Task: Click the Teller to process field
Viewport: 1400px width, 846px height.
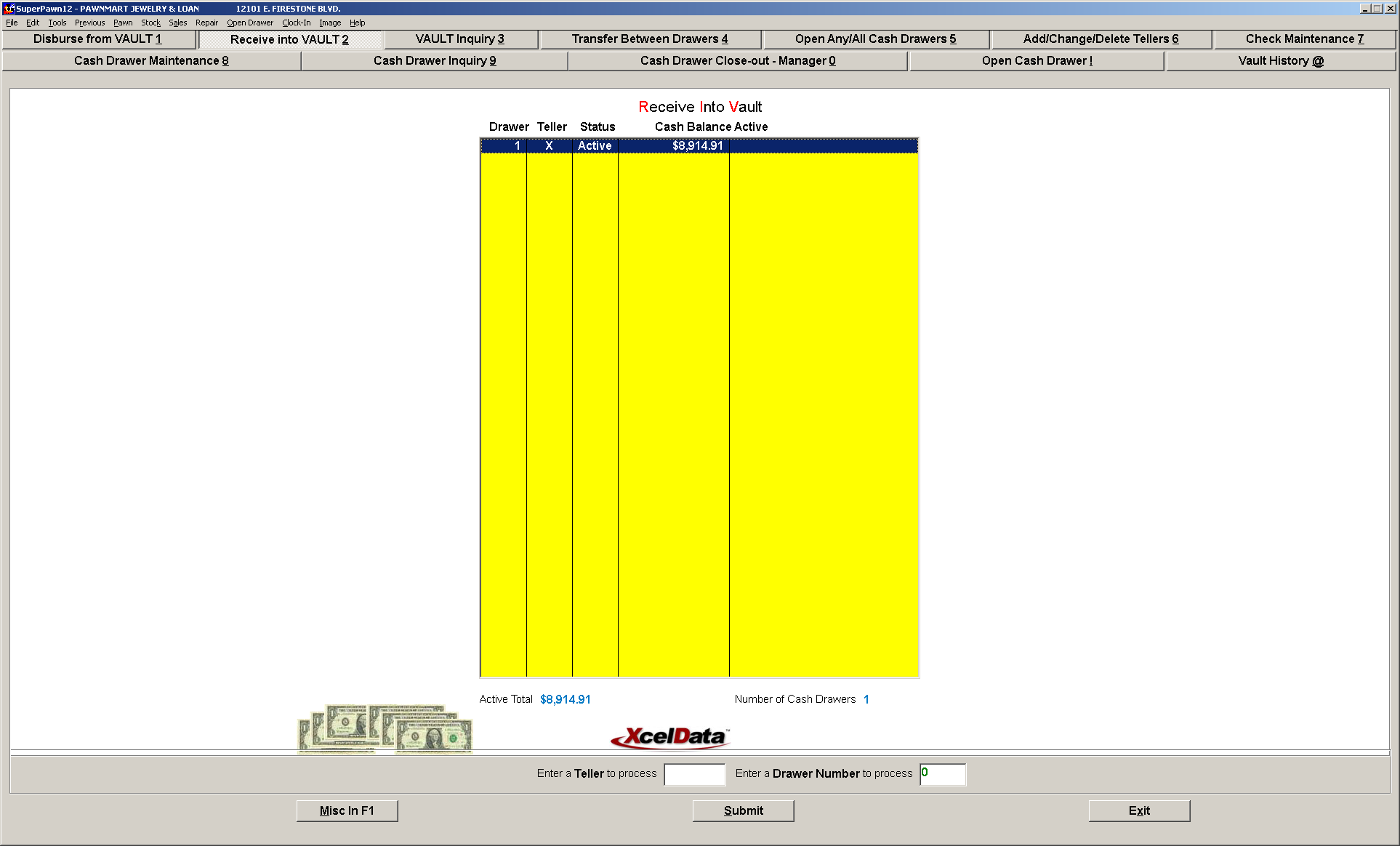Action: 694,774
